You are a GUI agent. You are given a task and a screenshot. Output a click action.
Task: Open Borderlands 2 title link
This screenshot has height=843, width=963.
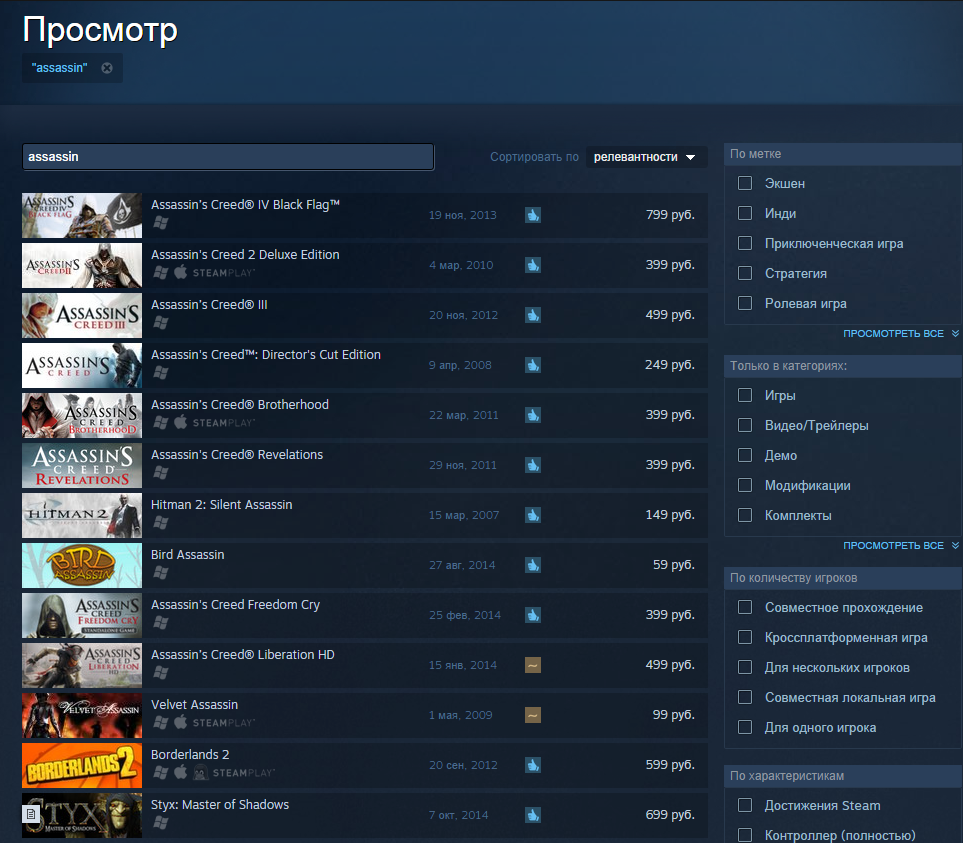(190, 755)
